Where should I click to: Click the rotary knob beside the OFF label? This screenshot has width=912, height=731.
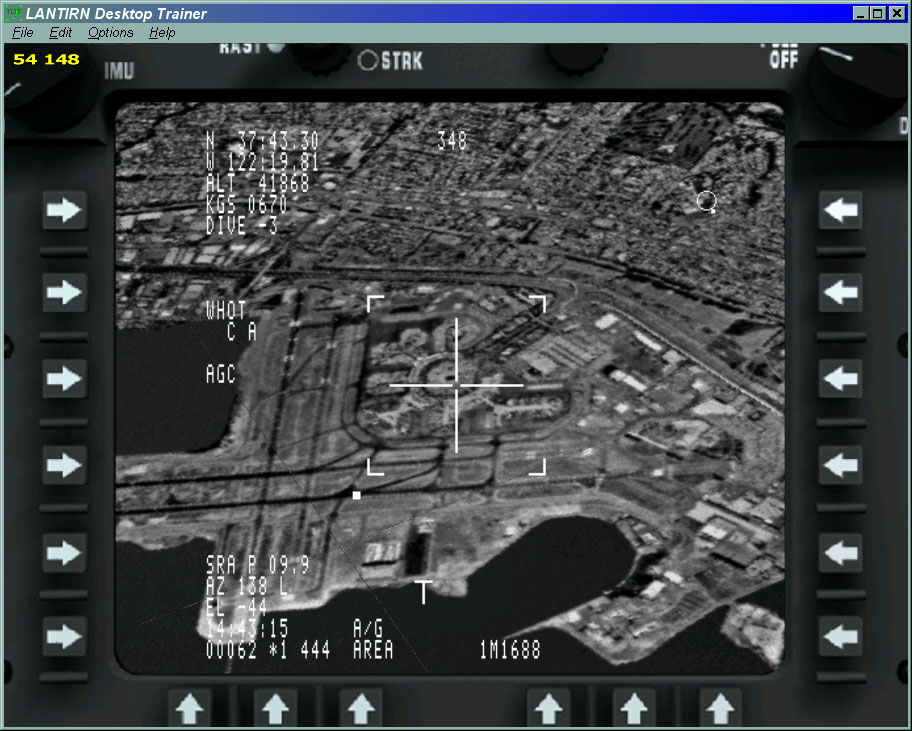(858, 84)
